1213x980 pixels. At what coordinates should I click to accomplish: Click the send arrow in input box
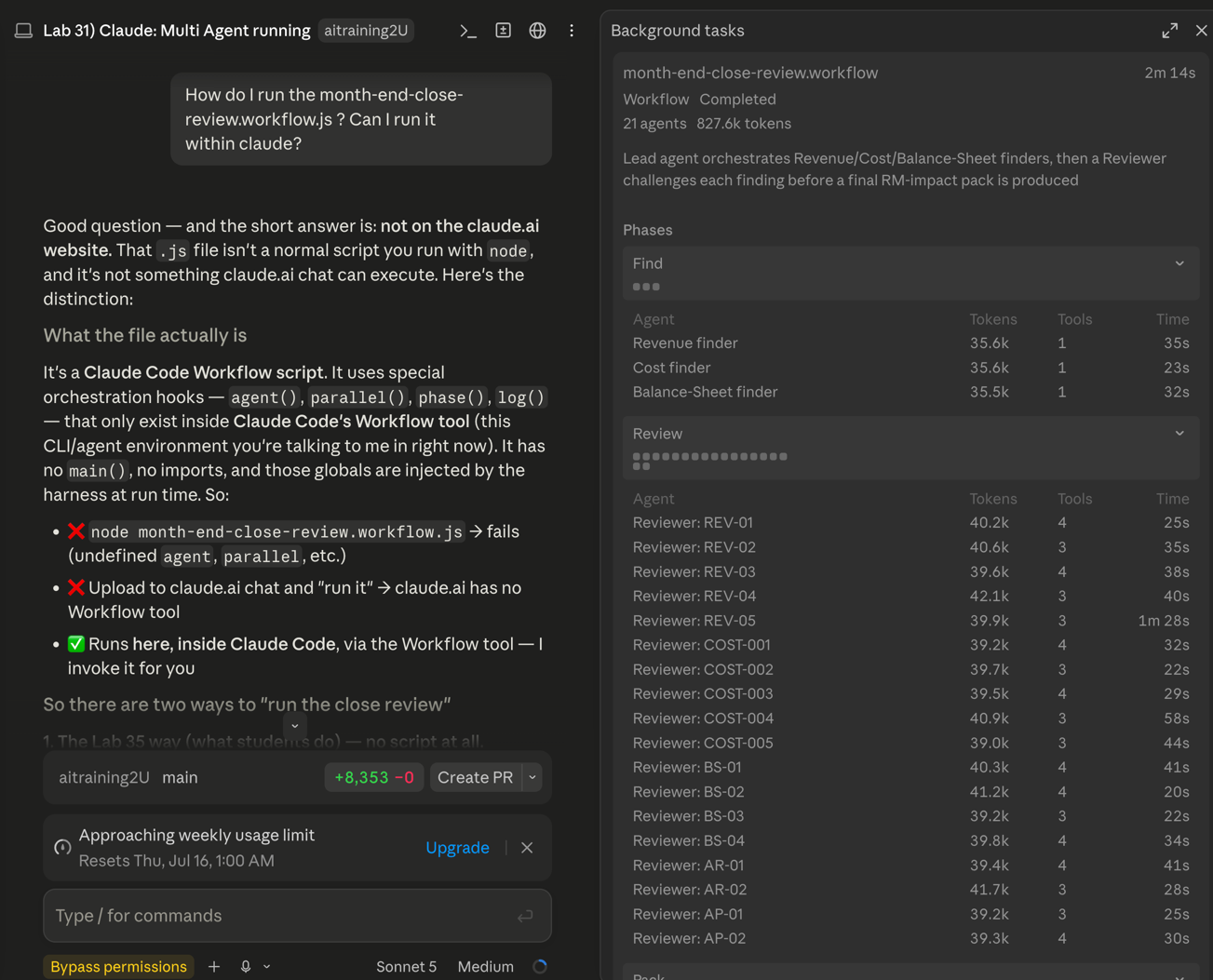coord(525,916)
